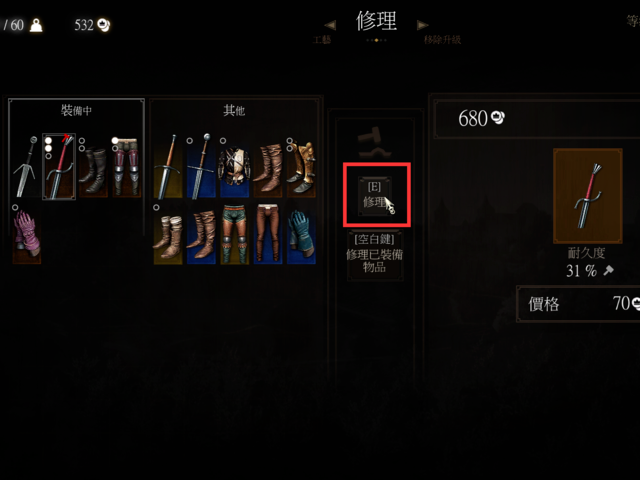Image resolution: width=640 pixels, height=480 pixels.
Task: Select the silver sword in equipped items
Action: (x=26, y=167)
